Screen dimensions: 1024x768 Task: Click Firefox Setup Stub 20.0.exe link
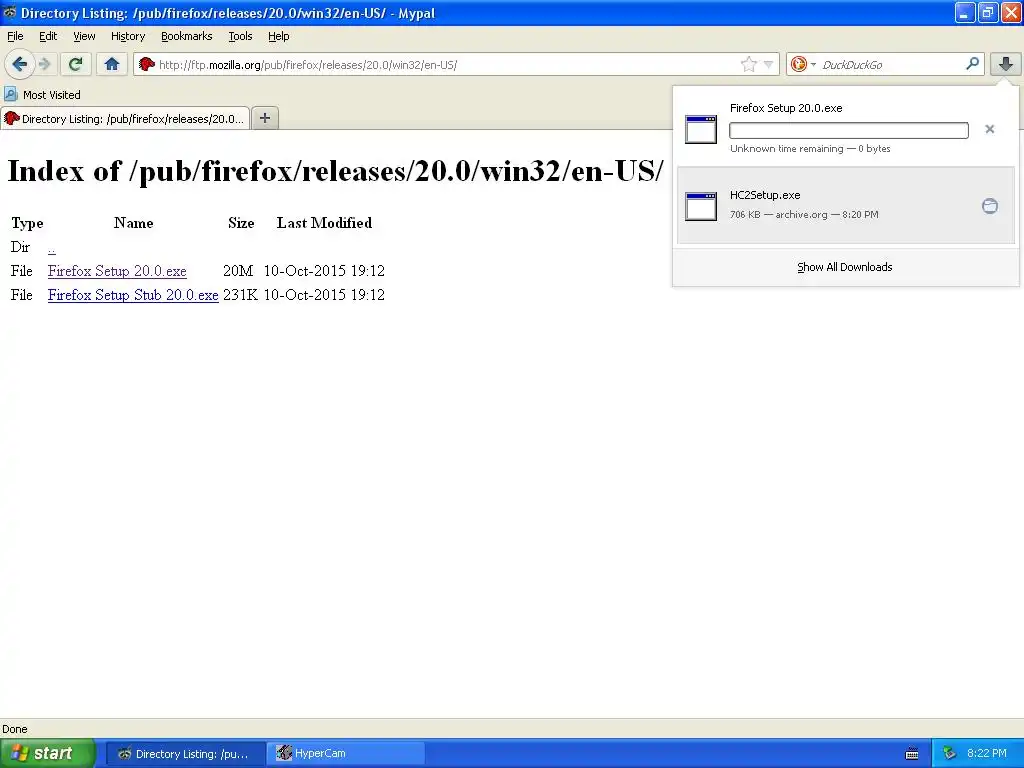[x=133, y=295]
